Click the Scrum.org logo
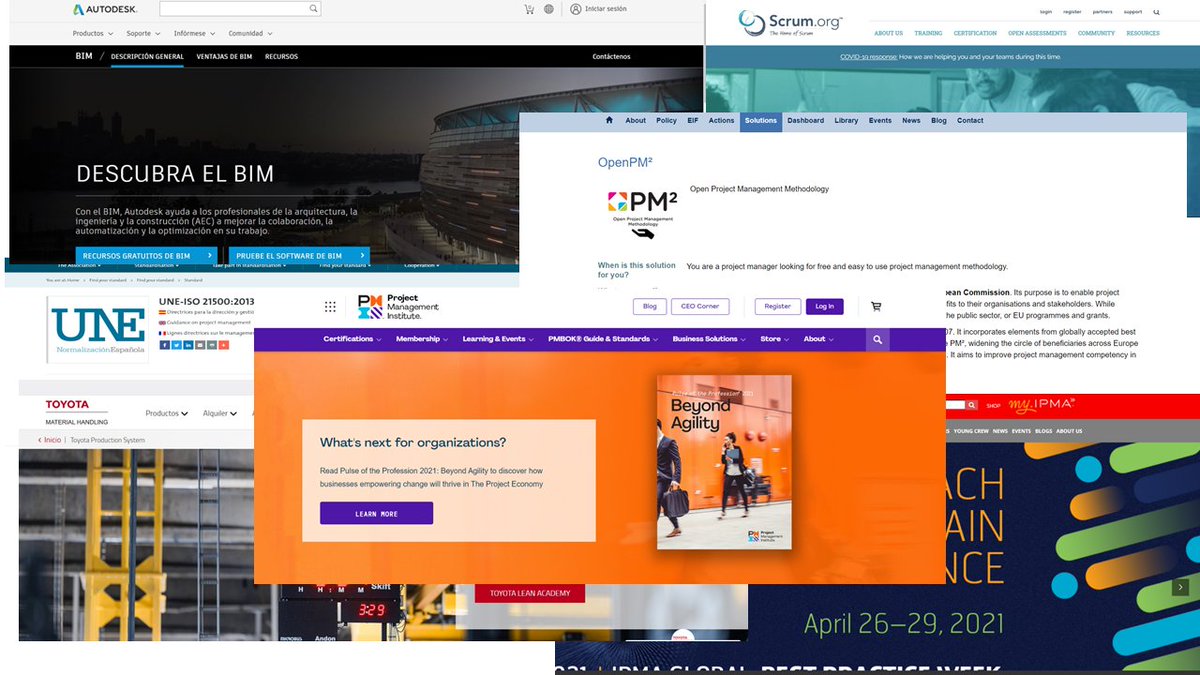This screenshot has width=1200, height=675. point(790,22)
